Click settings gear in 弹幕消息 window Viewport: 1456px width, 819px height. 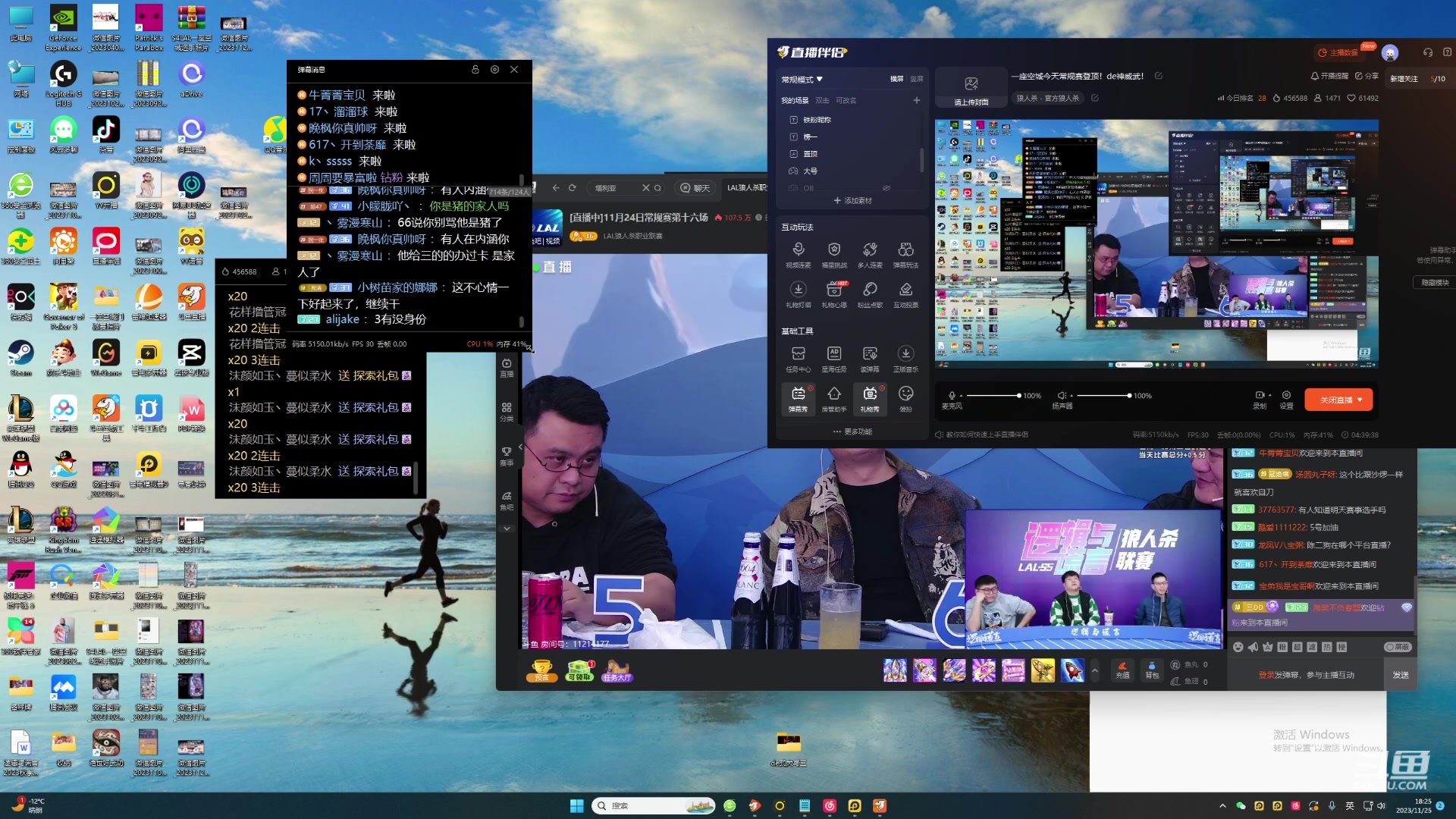pyautogui.click(x=494, y=70)
